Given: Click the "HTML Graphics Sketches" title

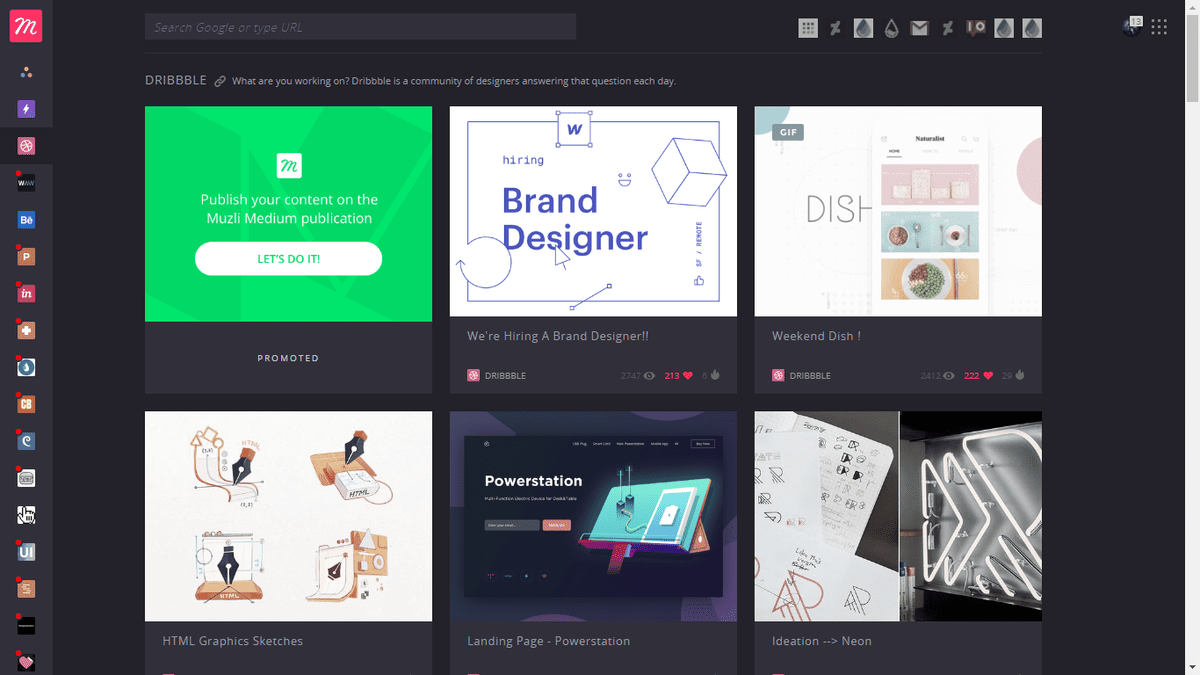Looking at the screenshot, I should pyautogui.click(x=233, y=641).
